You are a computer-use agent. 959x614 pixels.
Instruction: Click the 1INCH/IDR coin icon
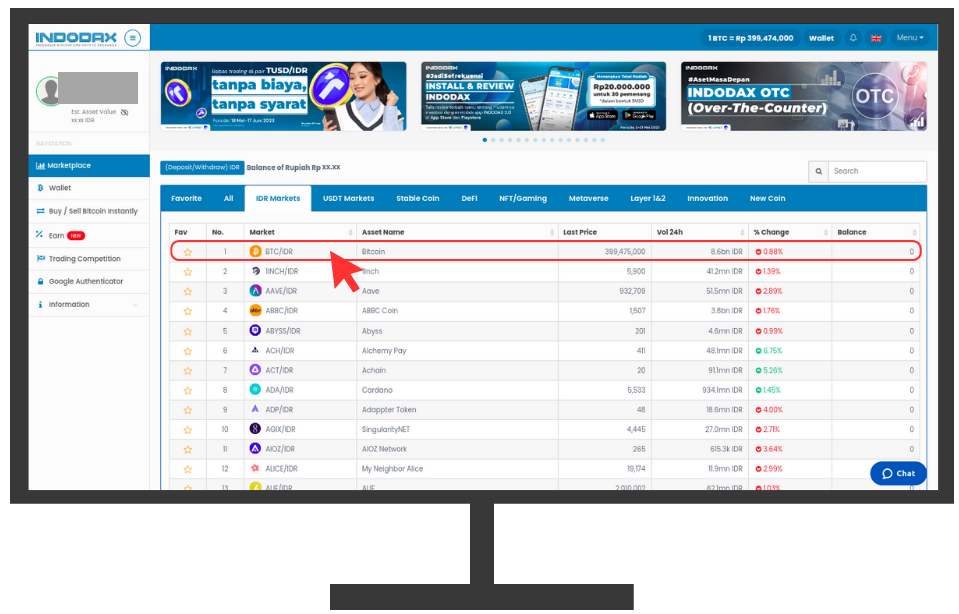click(x=256, y=271)
